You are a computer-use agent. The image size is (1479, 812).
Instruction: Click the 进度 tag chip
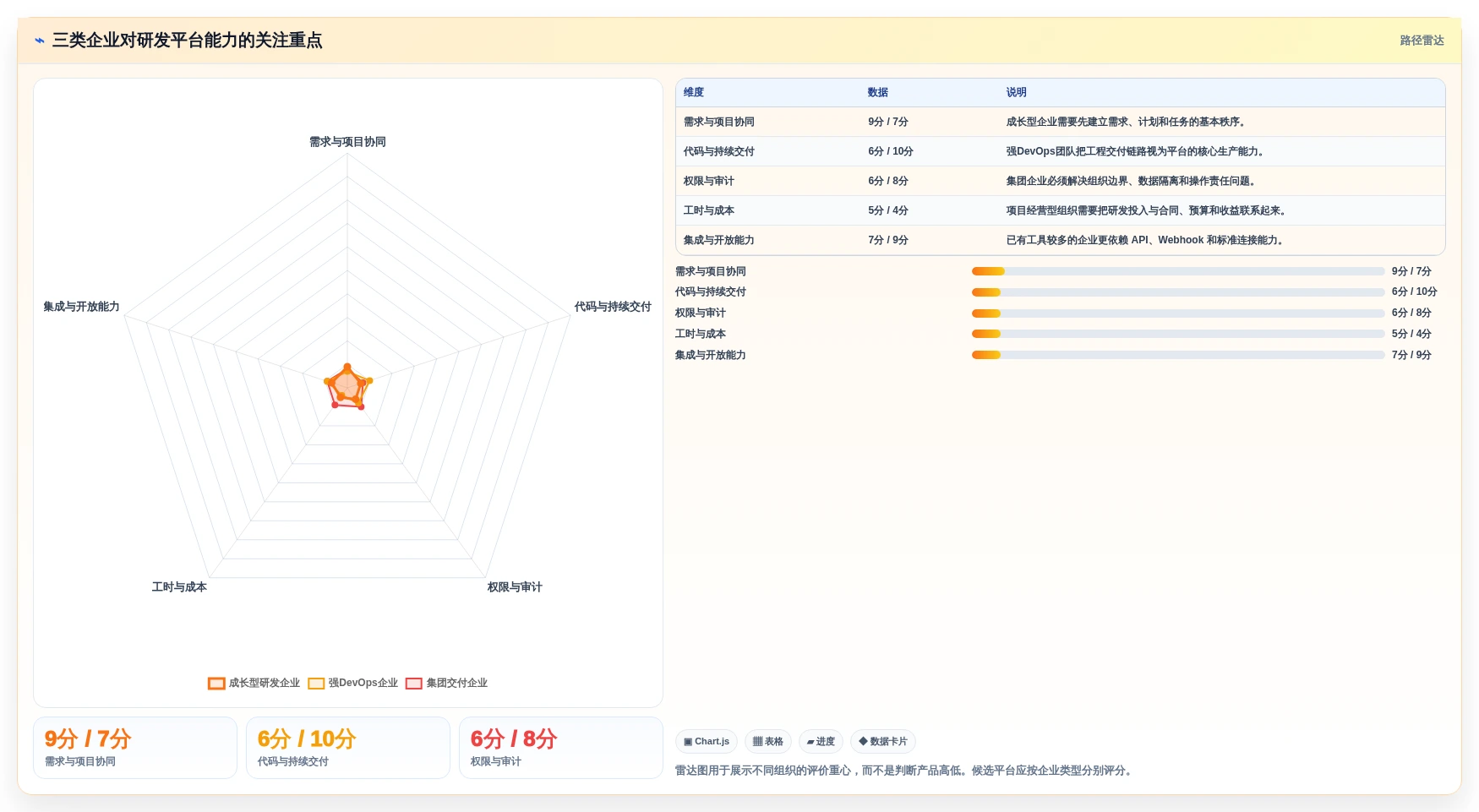click(821, 742)
